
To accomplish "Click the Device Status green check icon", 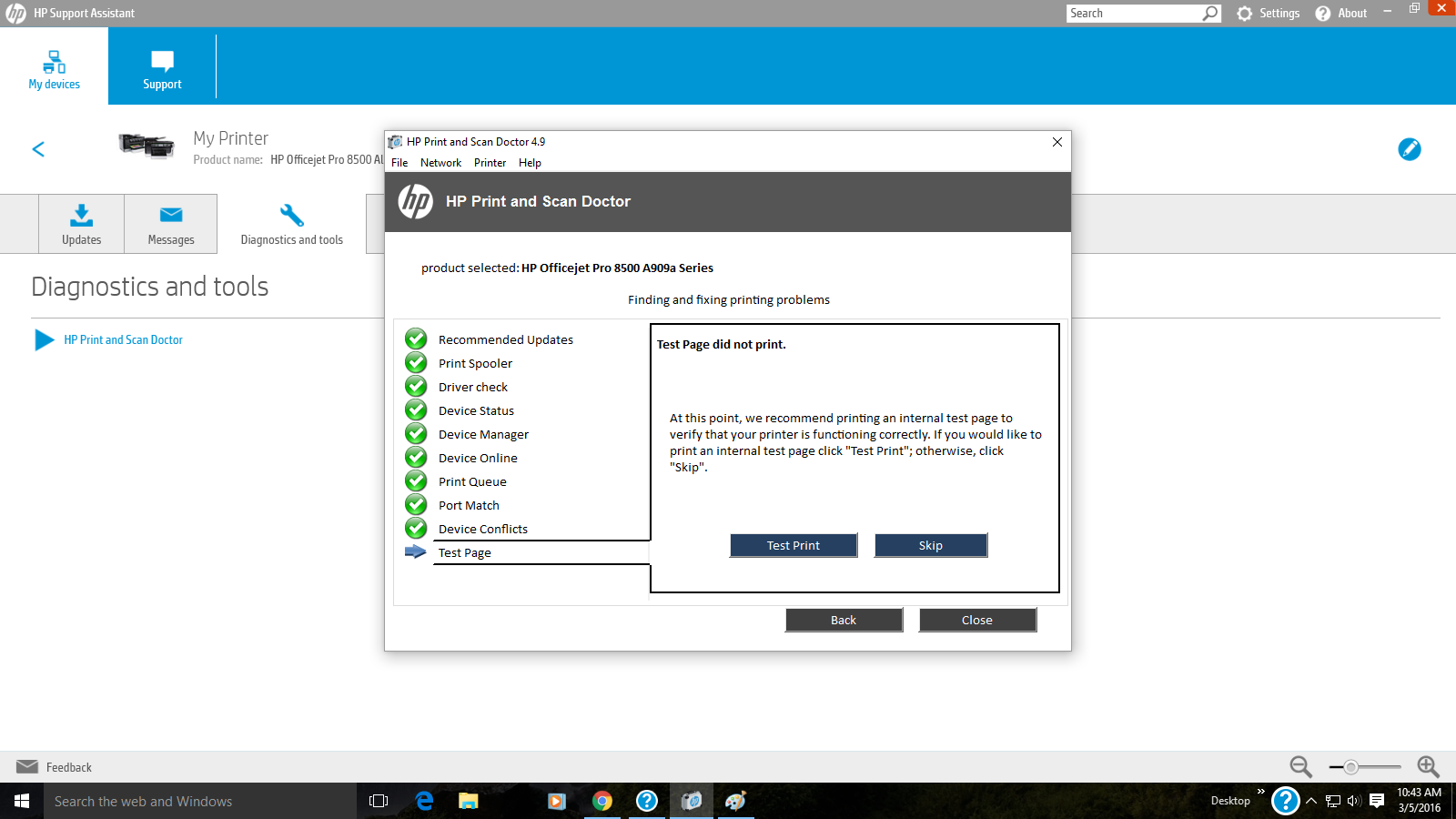I will click(x=416, y=410).
